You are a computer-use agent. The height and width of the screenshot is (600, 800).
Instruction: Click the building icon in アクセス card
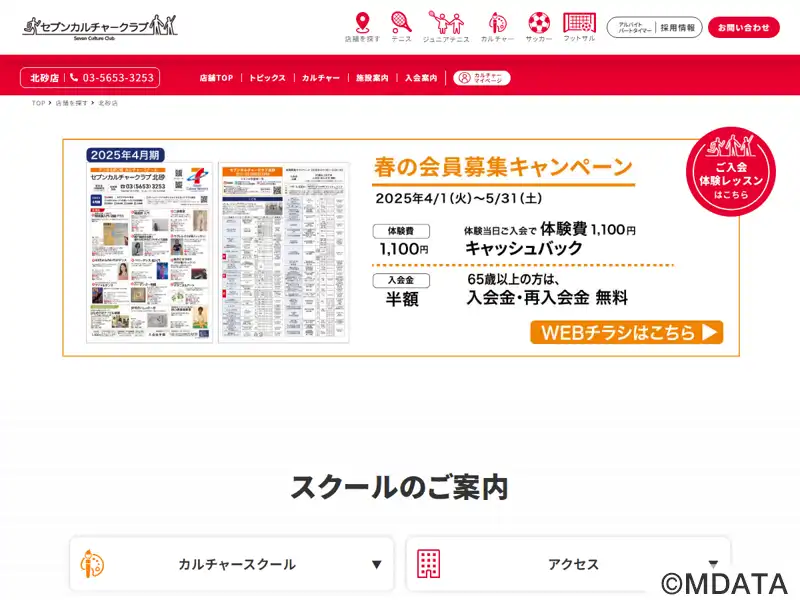point(429,564)
